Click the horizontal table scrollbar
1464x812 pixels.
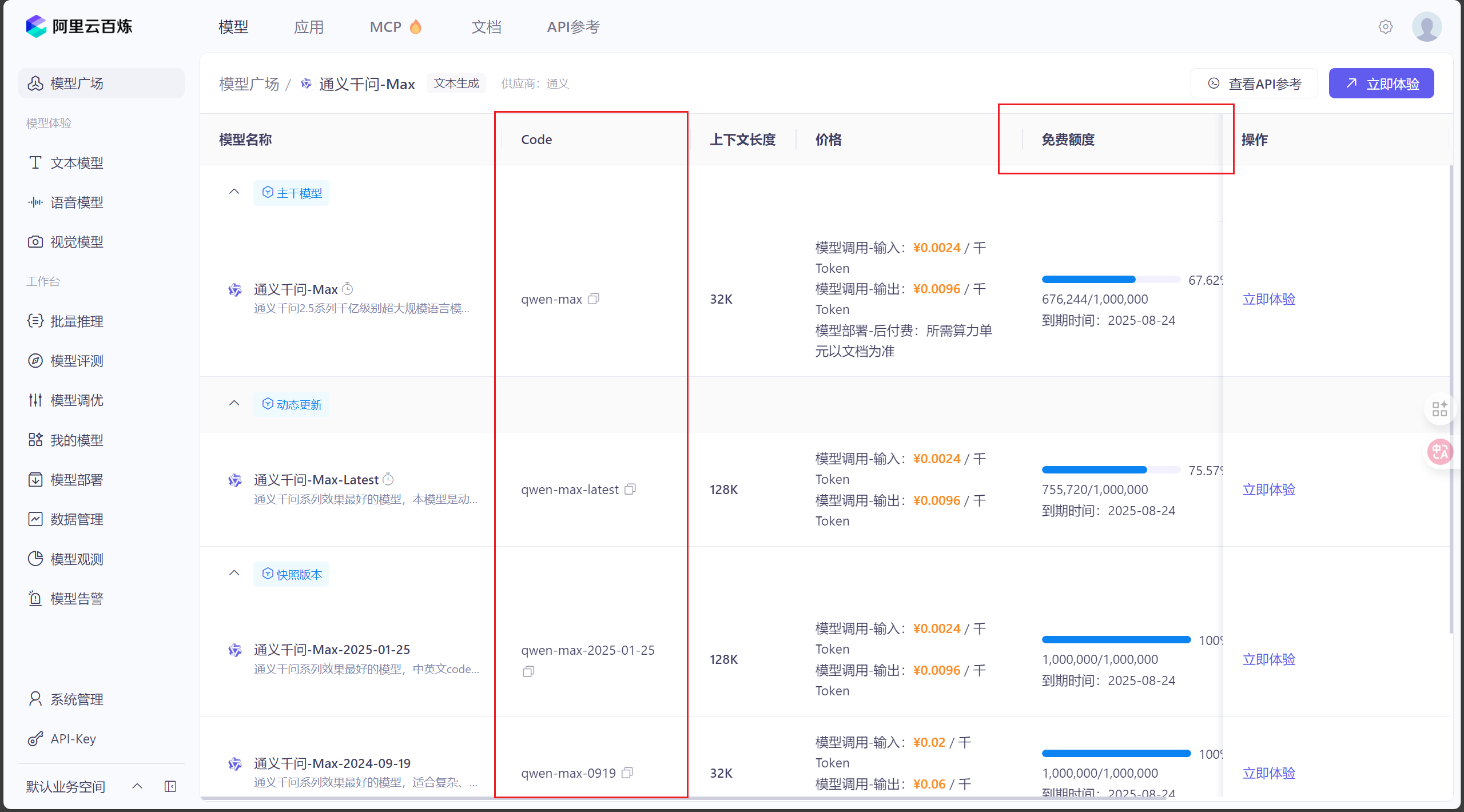(x=683, y=798)
